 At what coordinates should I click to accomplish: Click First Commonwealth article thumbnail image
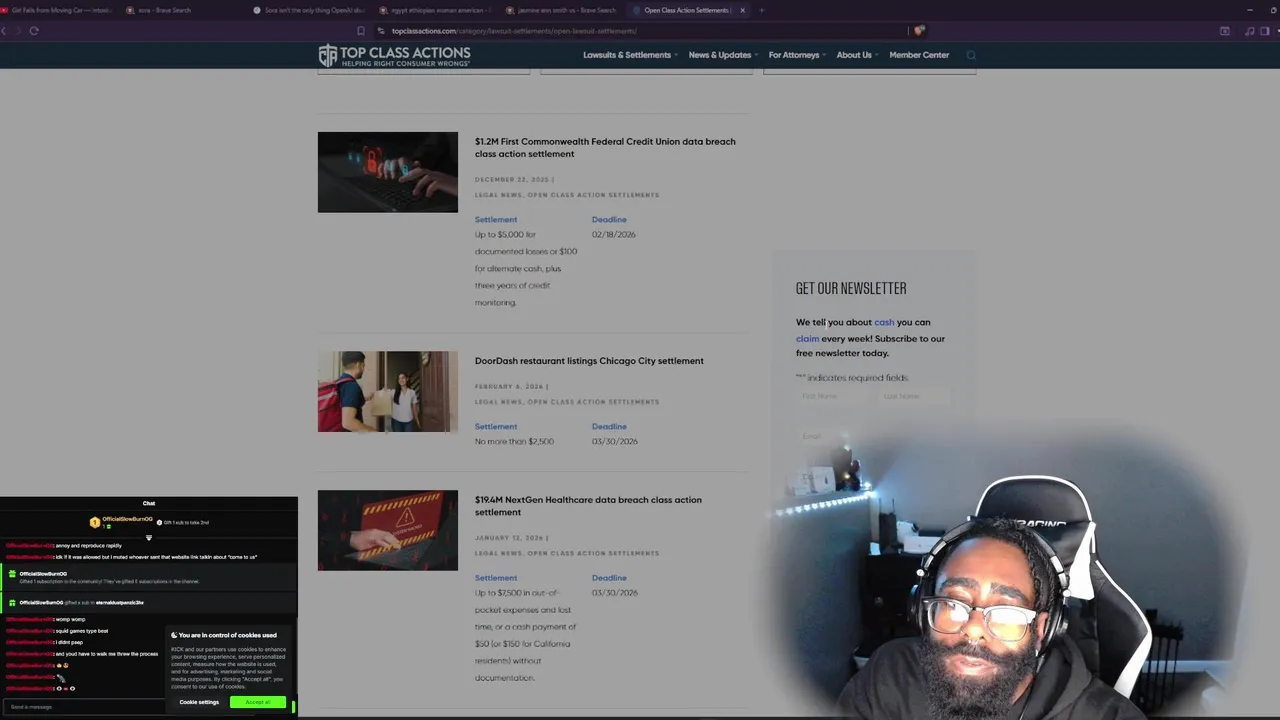click(388, 172)
